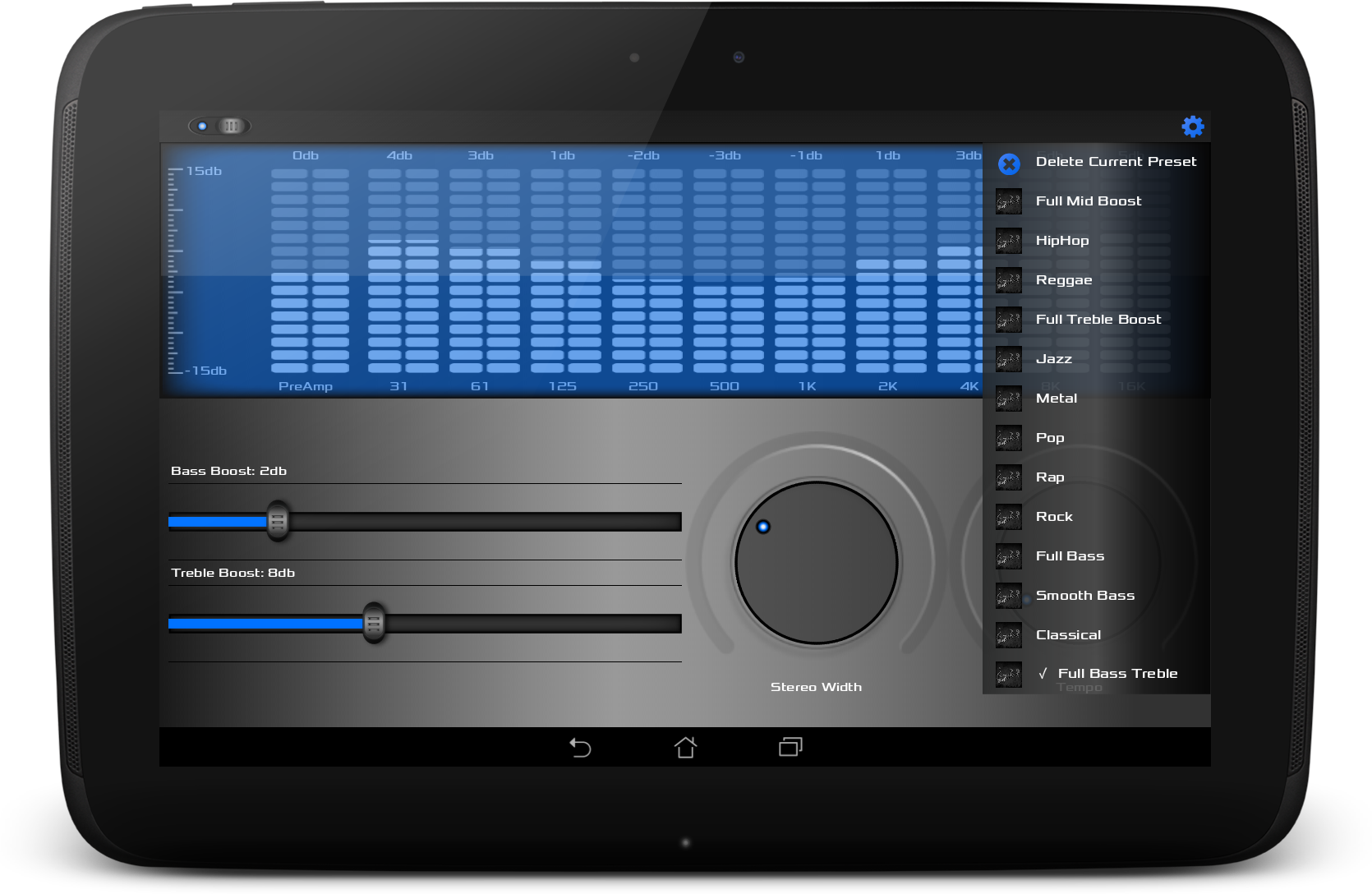The width and height of the screenshot is (1372, 894).
Task: Click the Reggae preset thumbnail icon
Action: (1009, 280)
